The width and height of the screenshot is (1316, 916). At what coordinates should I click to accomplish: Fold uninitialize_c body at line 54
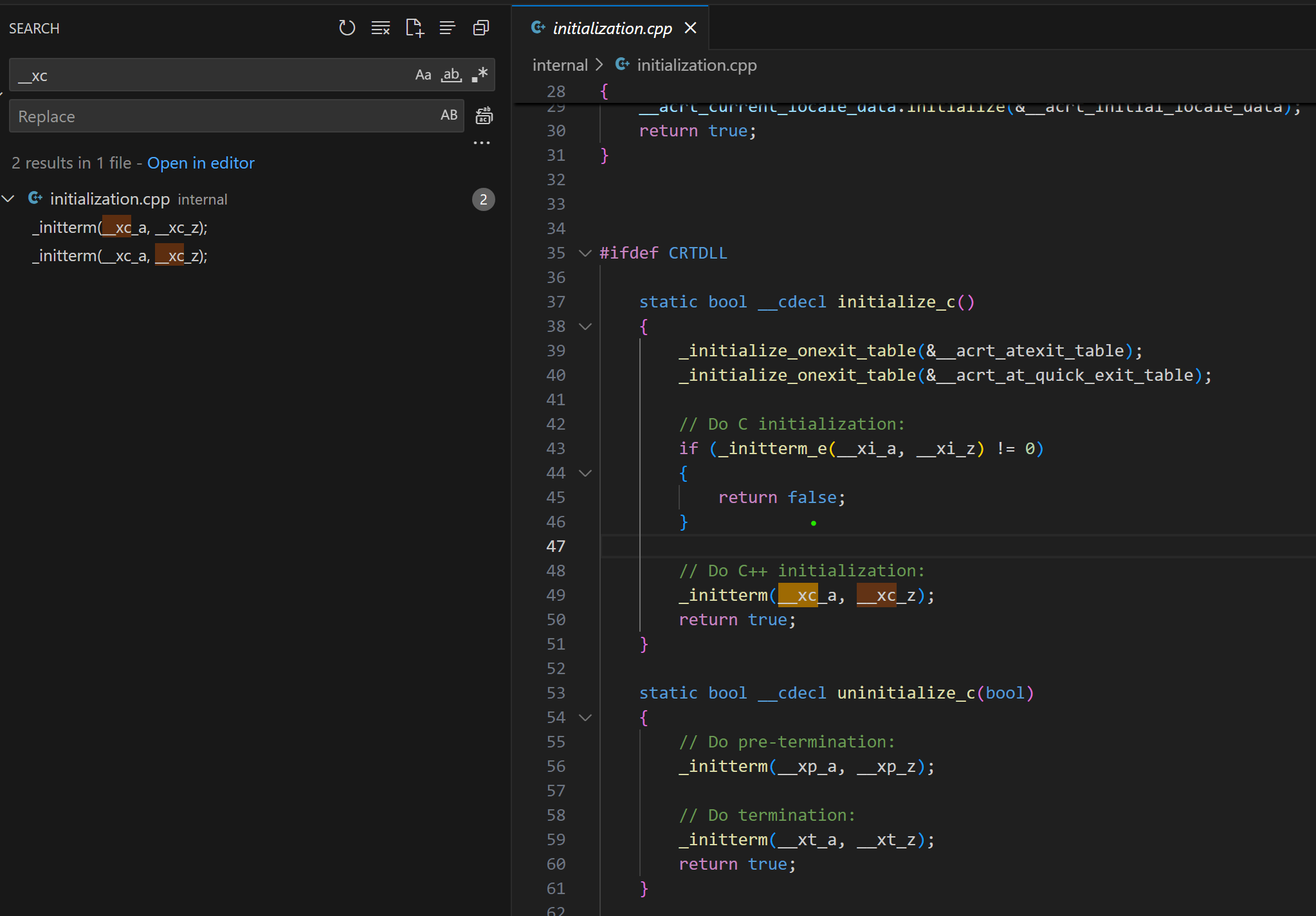point(585,717)
